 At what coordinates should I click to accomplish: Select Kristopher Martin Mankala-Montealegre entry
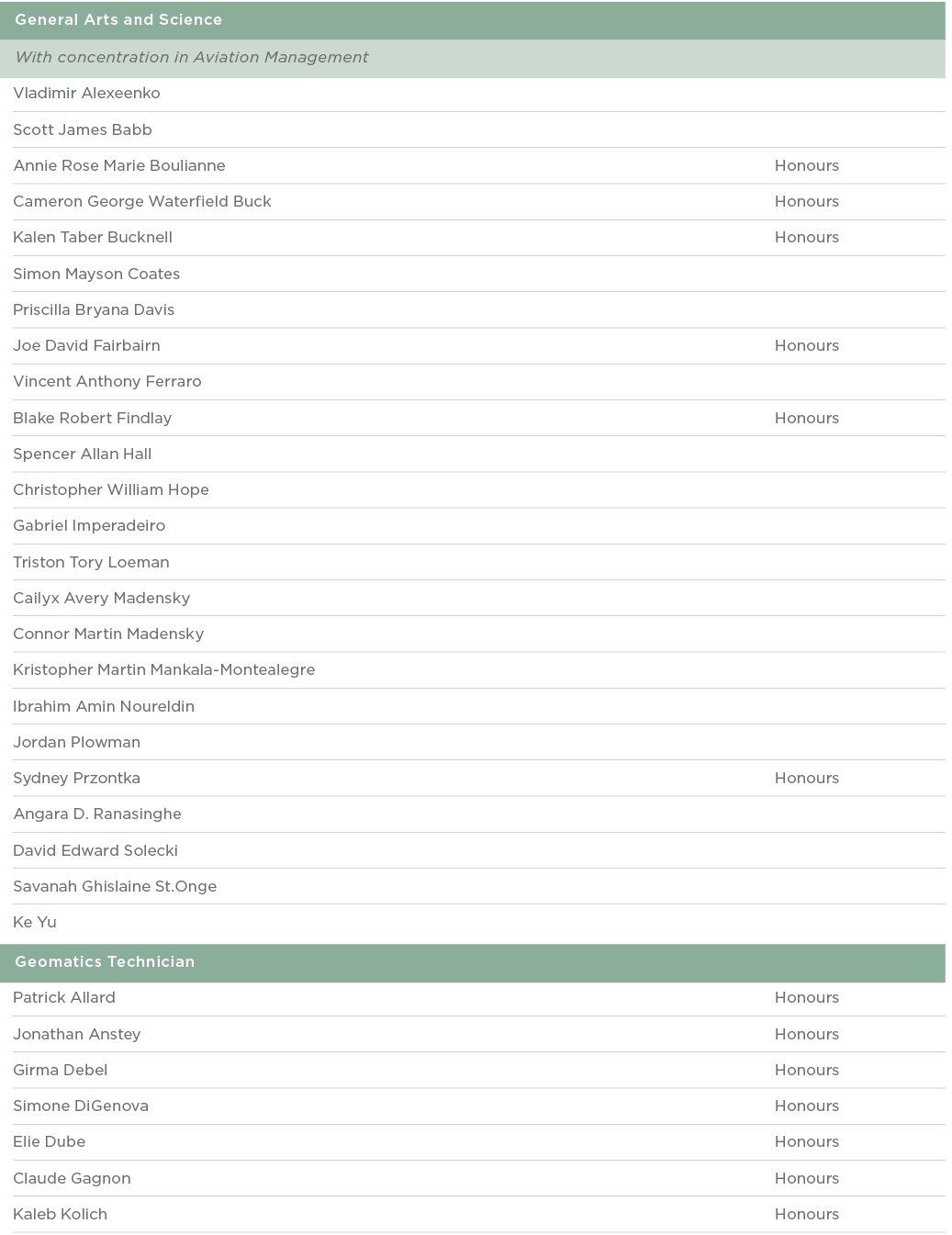[163, 669]
